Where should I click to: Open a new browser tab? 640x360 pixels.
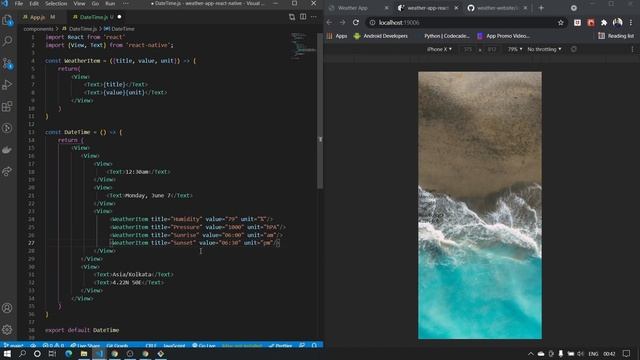tap(541, 8)
